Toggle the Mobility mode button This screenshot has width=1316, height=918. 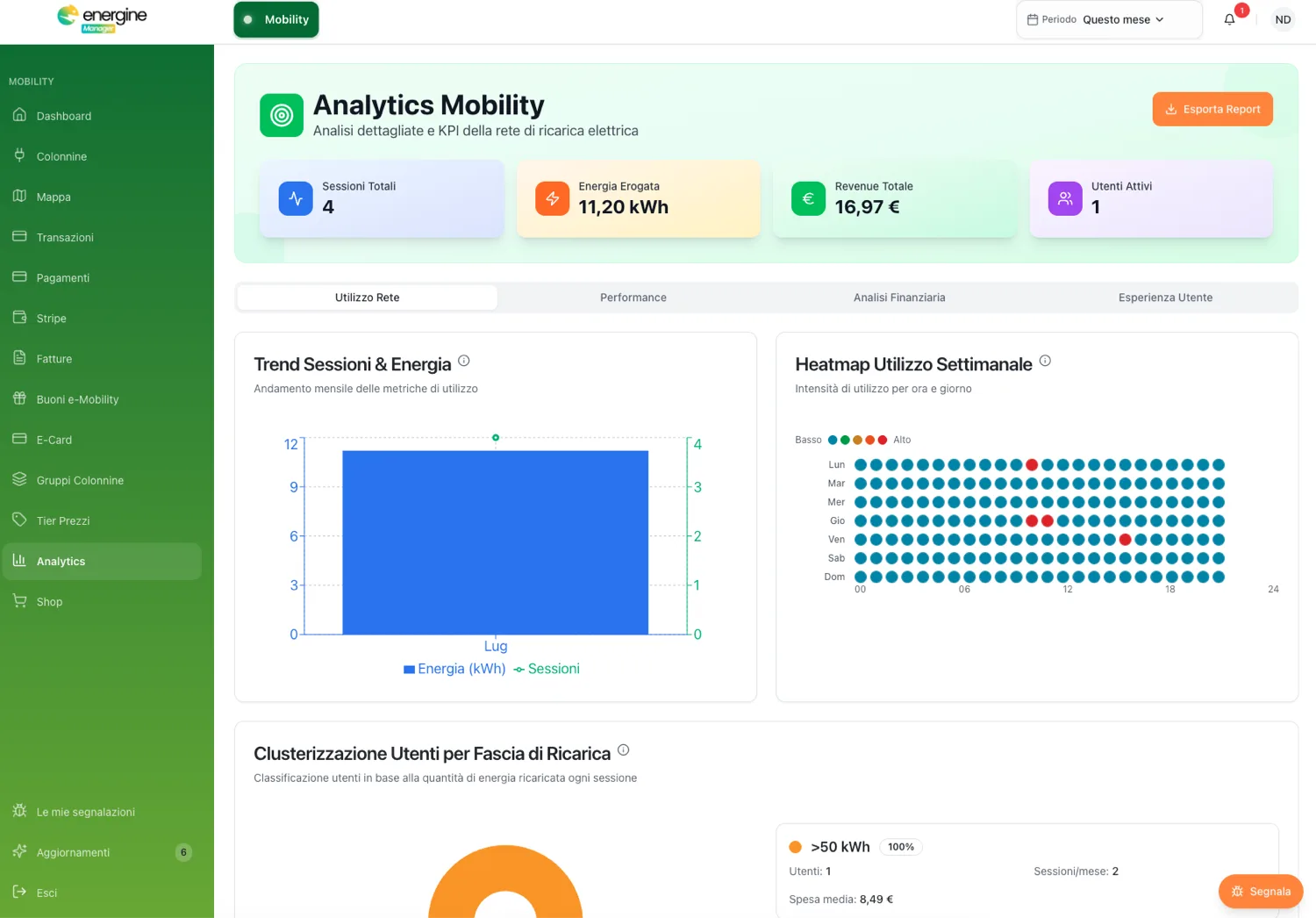[276, 19]
